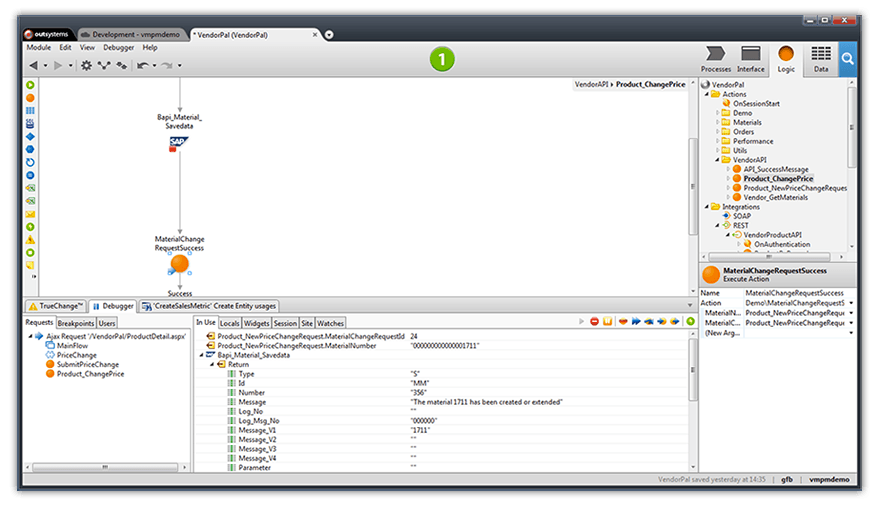Open the undo history dropdown arrow
Image resolution: width=880 pixels, height=508 pixels.
click(x=154, y=66)
